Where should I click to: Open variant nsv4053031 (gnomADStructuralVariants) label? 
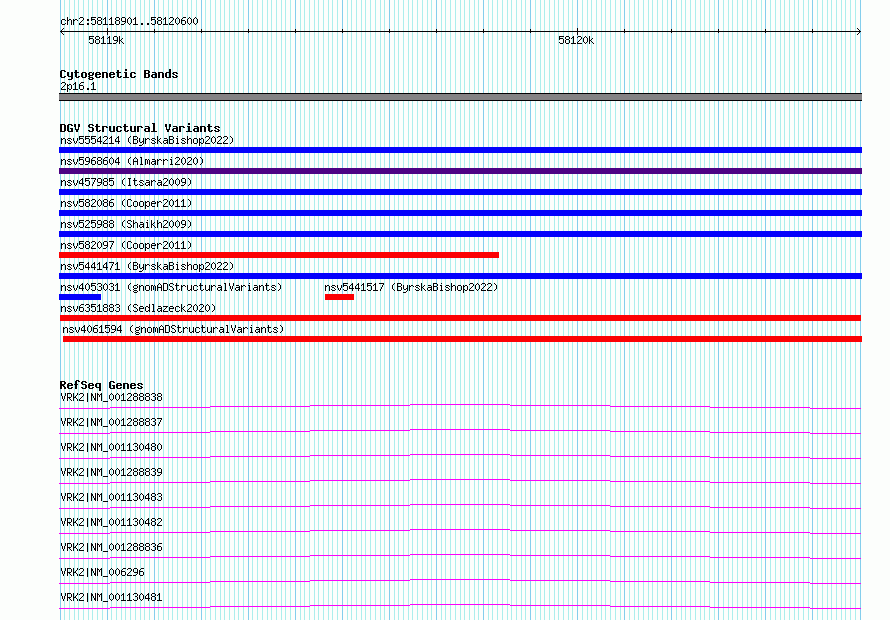(171, 287)
